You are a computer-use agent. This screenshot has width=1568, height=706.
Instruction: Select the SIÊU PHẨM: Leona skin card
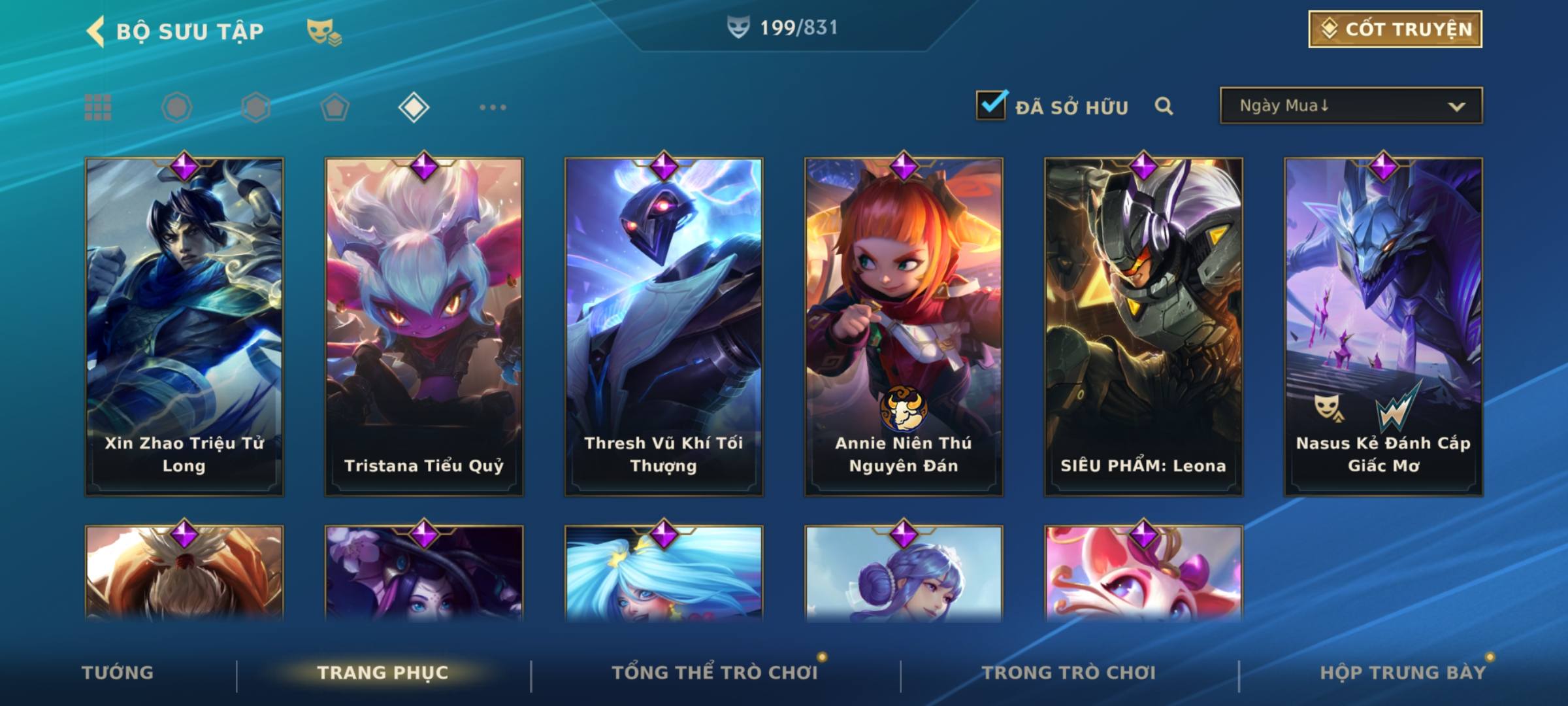tap(1143, 326)
